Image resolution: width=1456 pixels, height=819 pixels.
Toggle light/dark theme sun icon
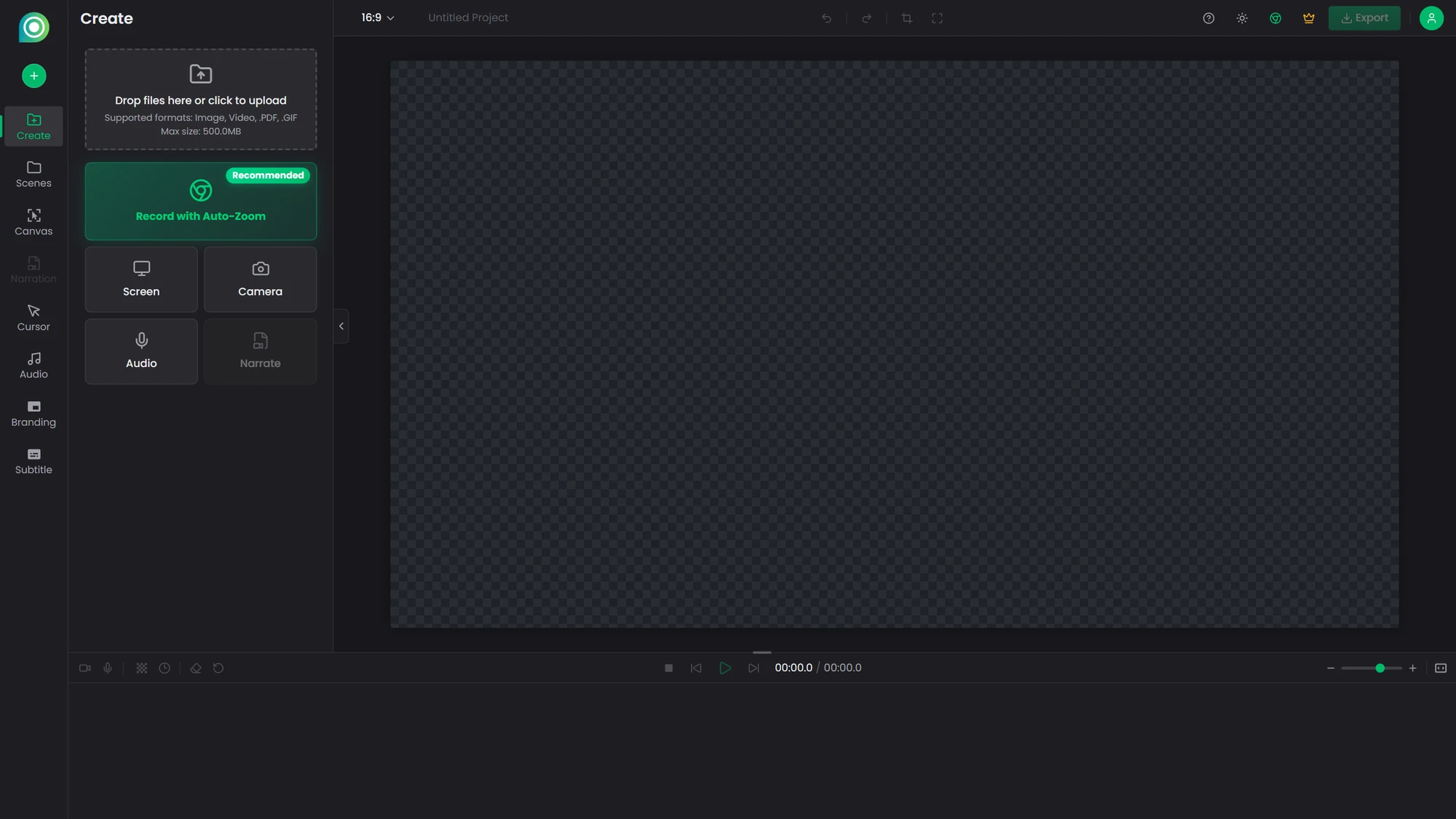pos(1242,18)
